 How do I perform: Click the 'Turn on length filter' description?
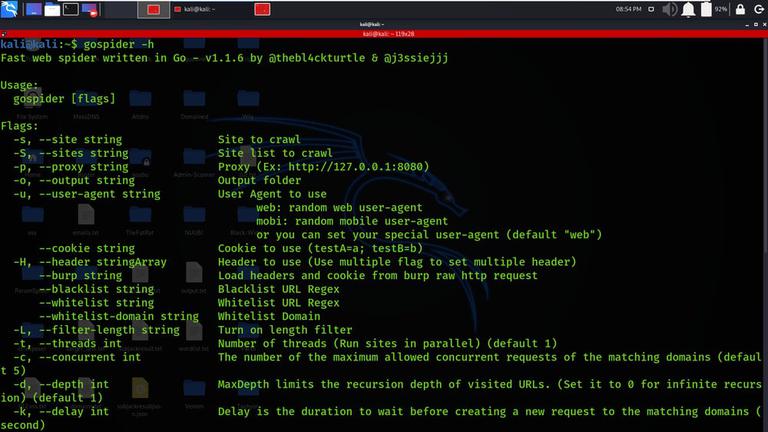285,330
